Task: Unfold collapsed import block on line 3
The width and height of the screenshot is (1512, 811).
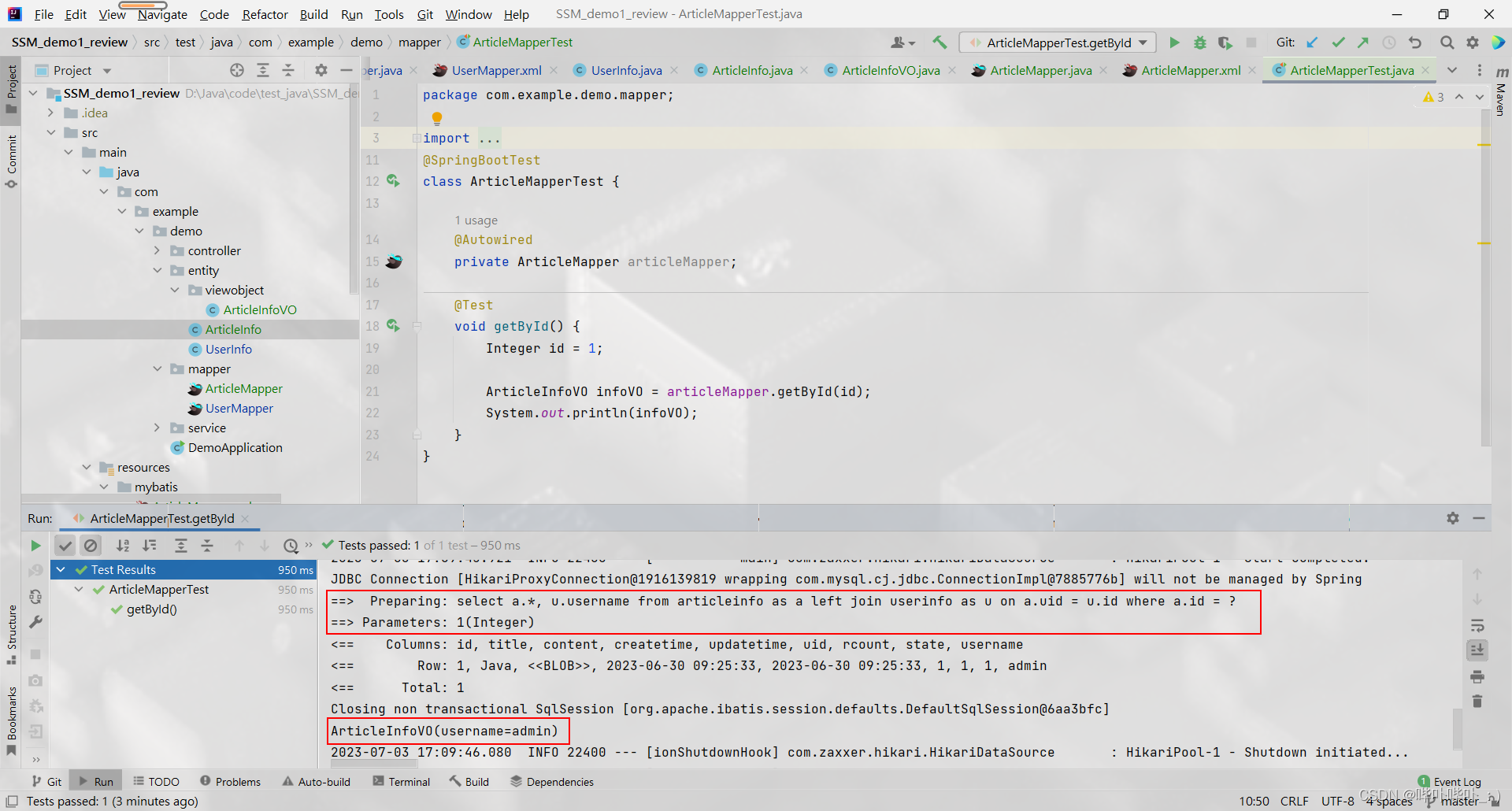Action: pos(417,139)
